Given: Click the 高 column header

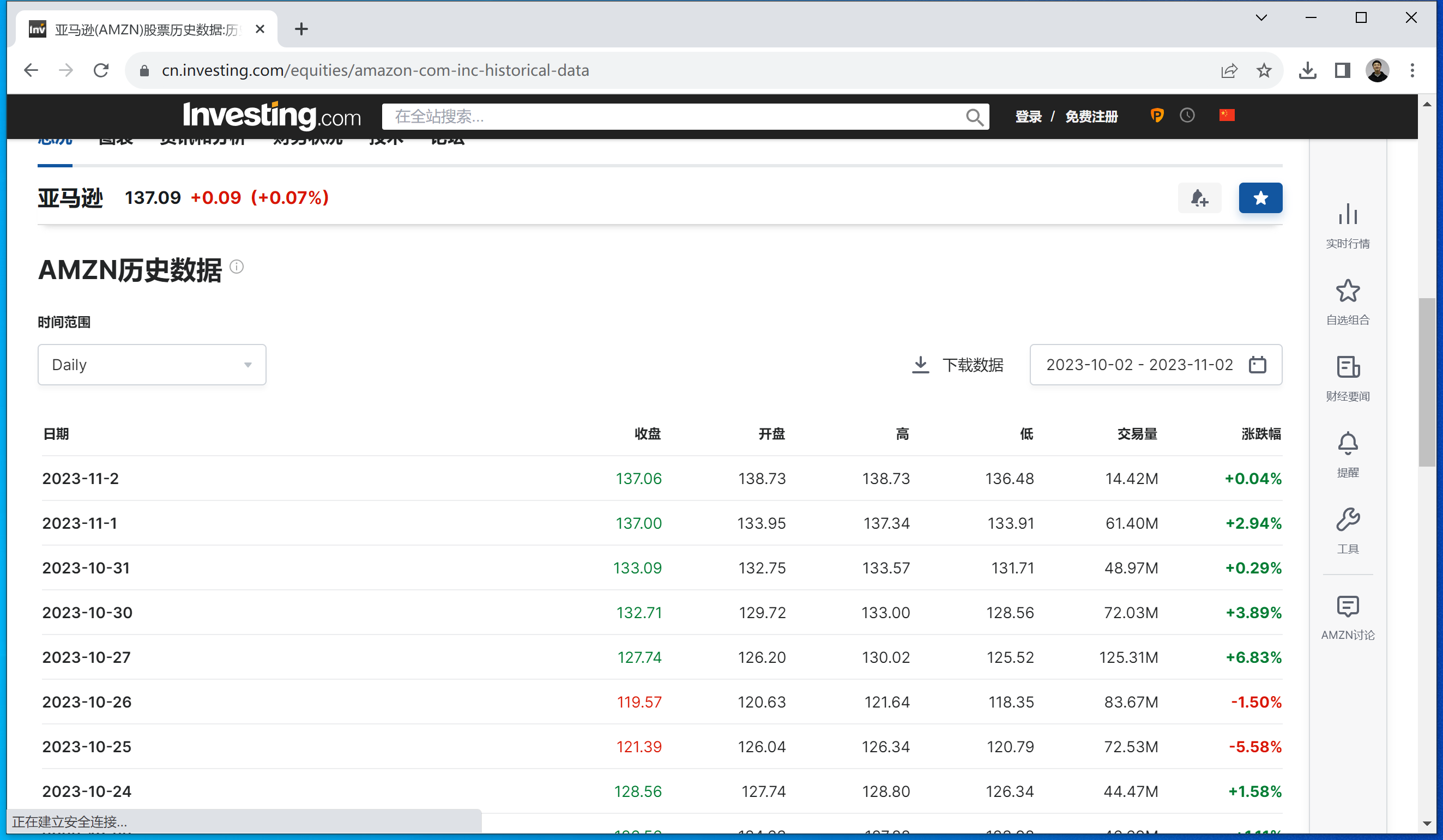Looking at the screenshot, I should tap(903, 433).
